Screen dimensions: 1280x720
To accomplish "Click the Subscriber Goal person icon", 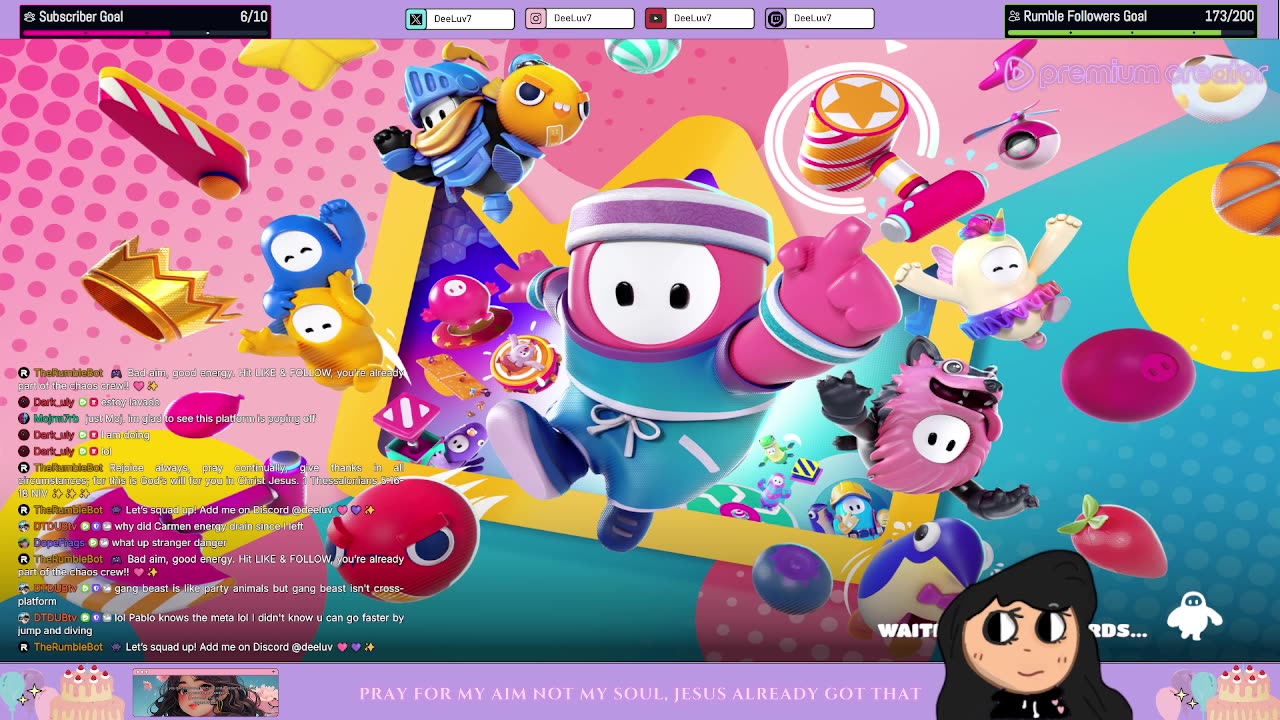I will [x=29, y=17].
